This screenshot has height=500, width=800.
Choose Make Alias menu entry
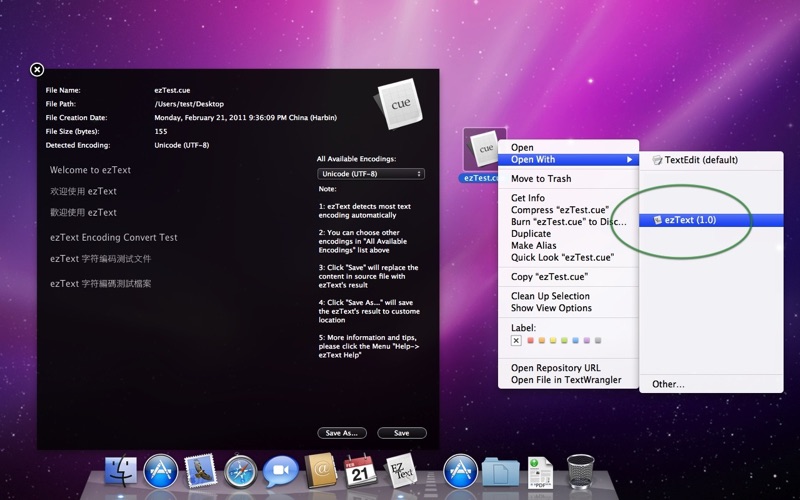point(568,245)
